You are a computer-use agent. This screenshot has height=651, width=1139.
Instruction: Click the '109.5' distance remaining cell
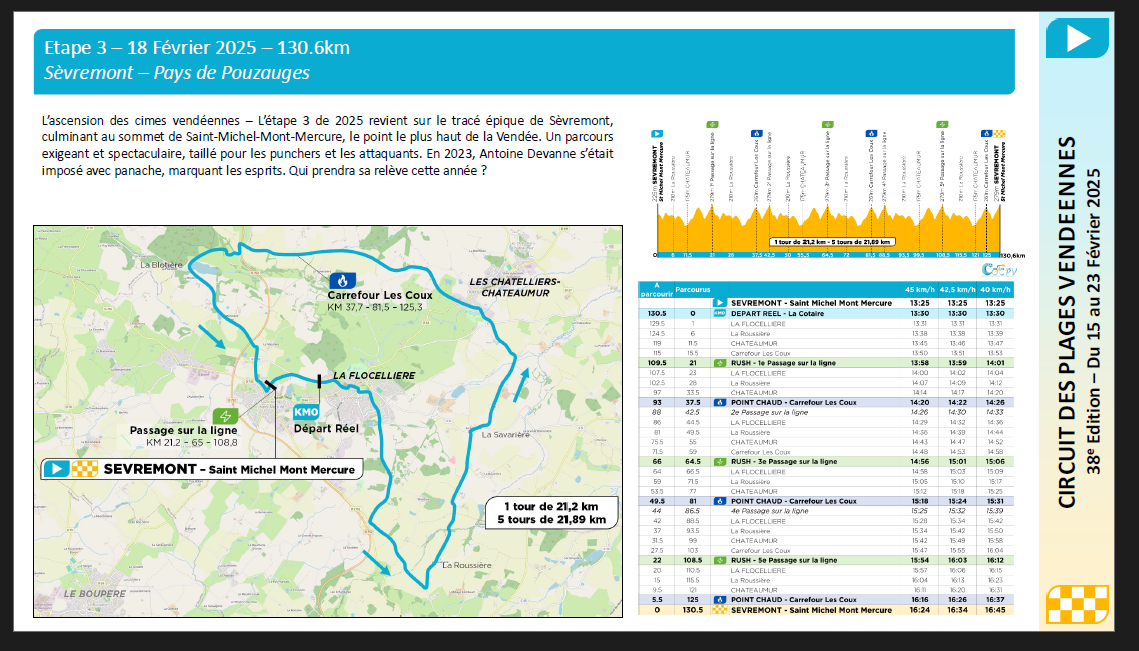pyautogui.click(x=657, y=363)
